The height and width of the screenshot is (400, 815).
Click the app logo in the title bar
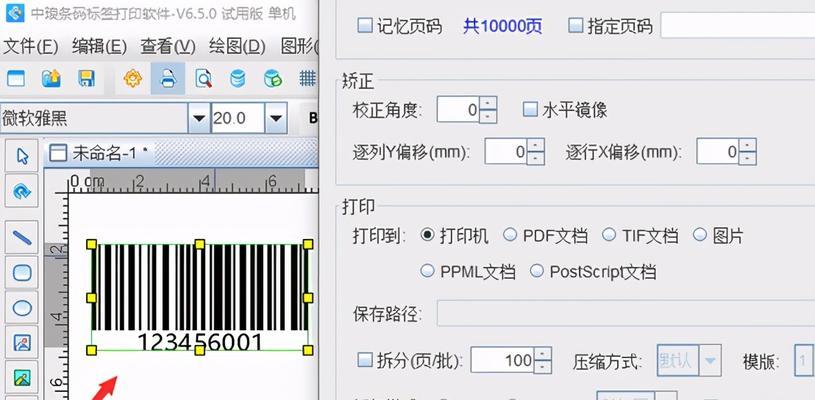point(15,12)
